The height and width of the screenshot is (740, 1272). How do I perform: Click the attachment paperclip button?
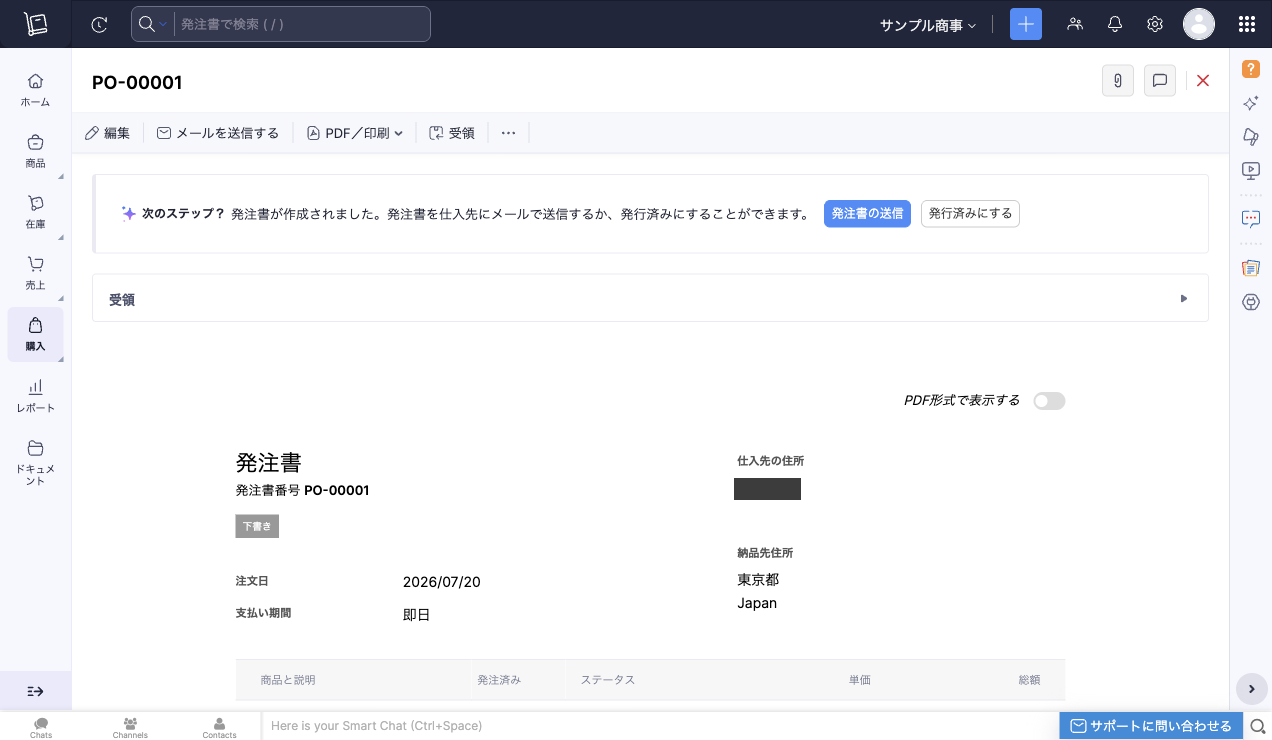pyautogui.click(x=1118, y=81)
